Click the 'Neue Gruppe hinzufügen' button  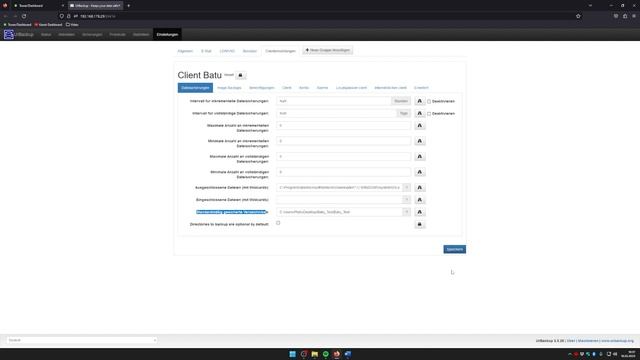pos(328,51)
